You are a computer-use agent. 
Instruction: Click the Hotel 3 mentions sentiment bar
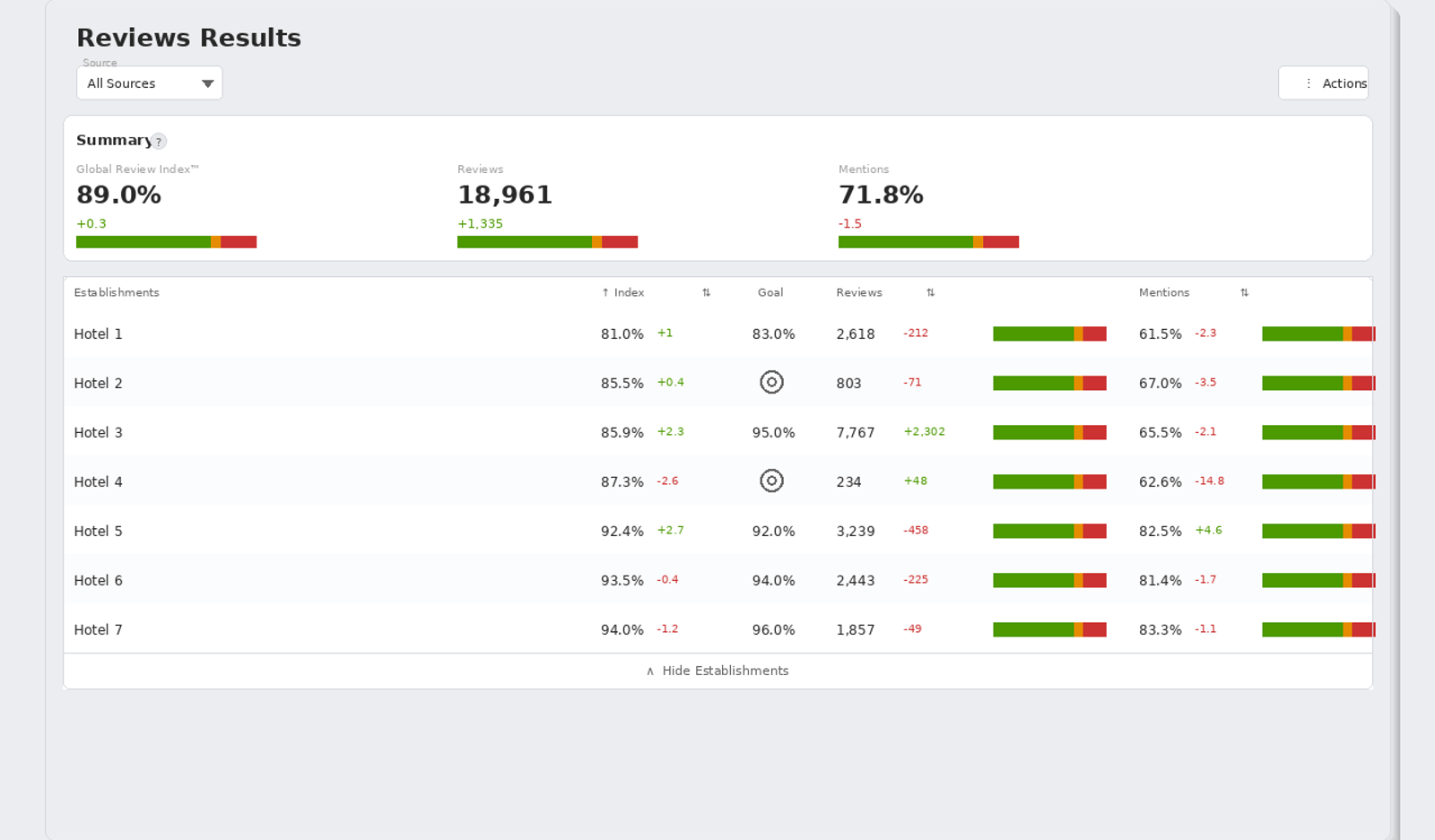coord(1318,433)
